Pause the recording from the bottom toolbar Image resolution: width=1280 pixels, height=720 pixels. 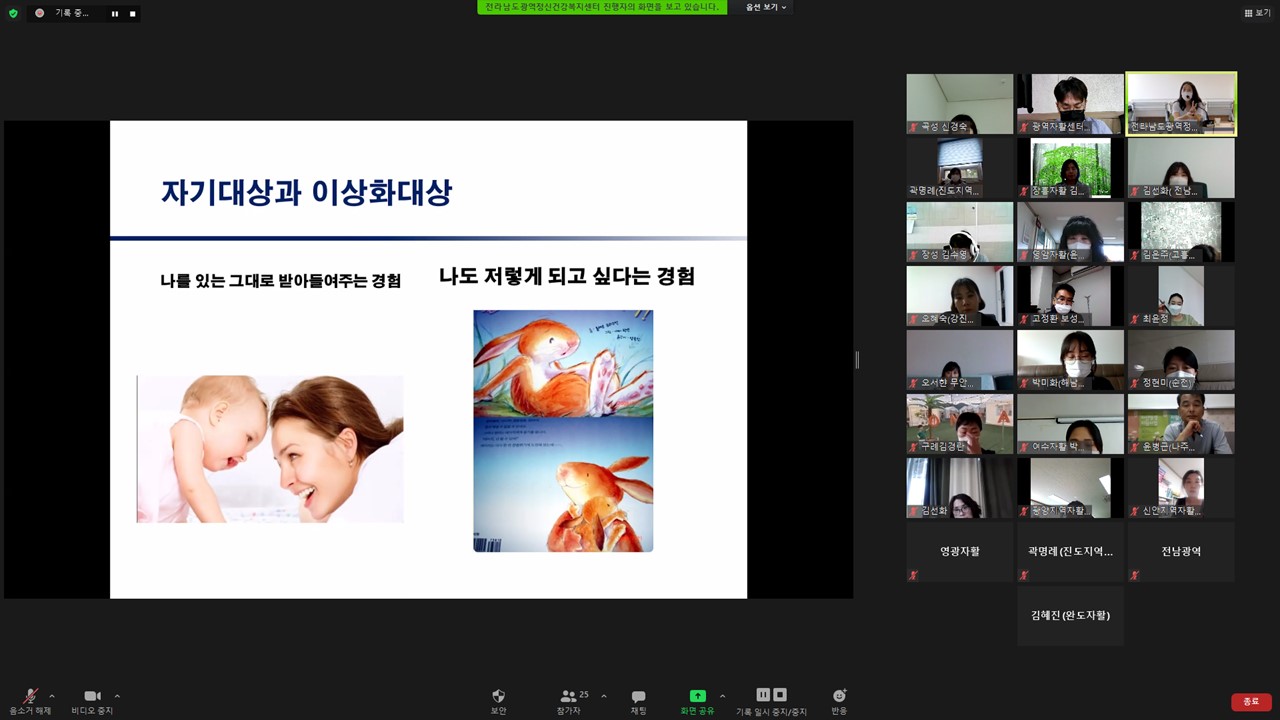click(763, 695)
